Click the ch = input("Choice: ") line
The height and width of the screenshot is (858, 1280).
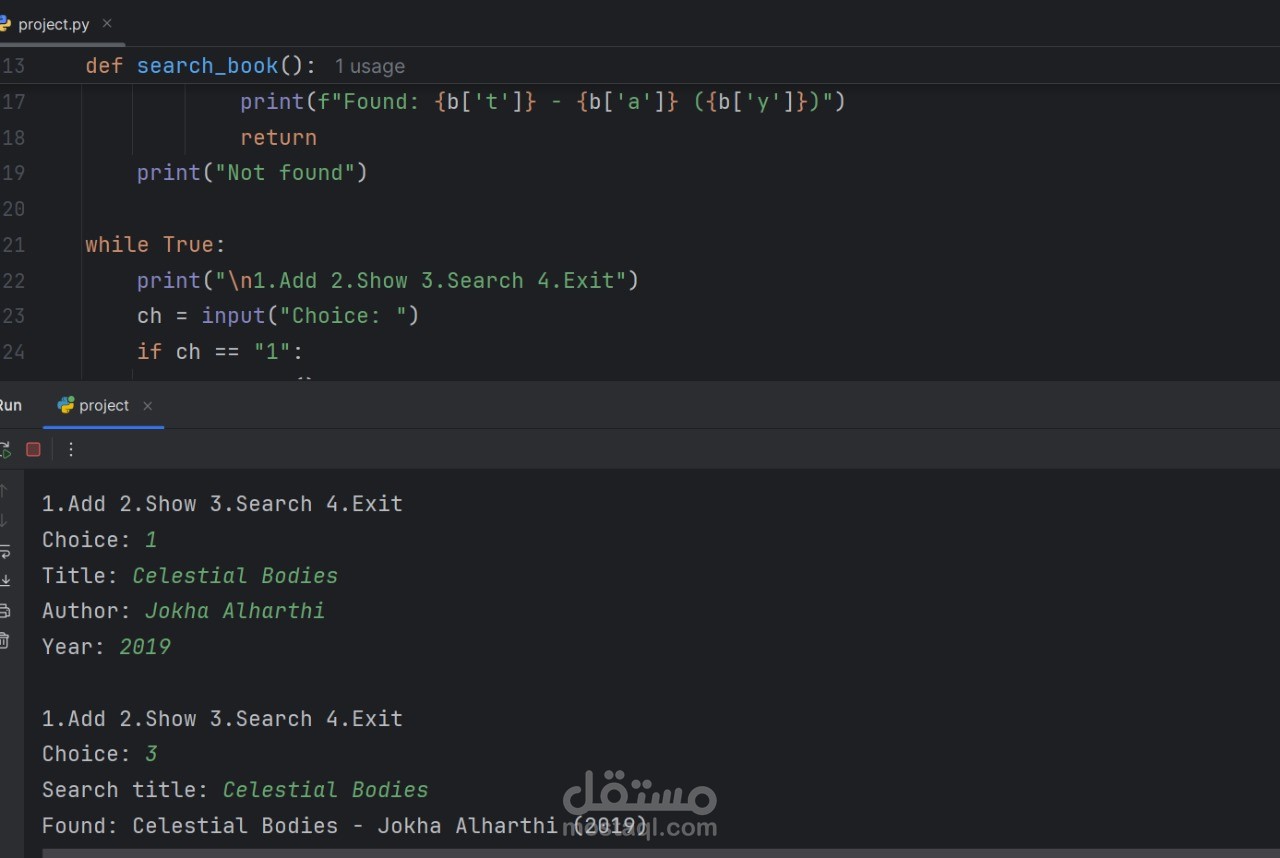tap(278, 316)
